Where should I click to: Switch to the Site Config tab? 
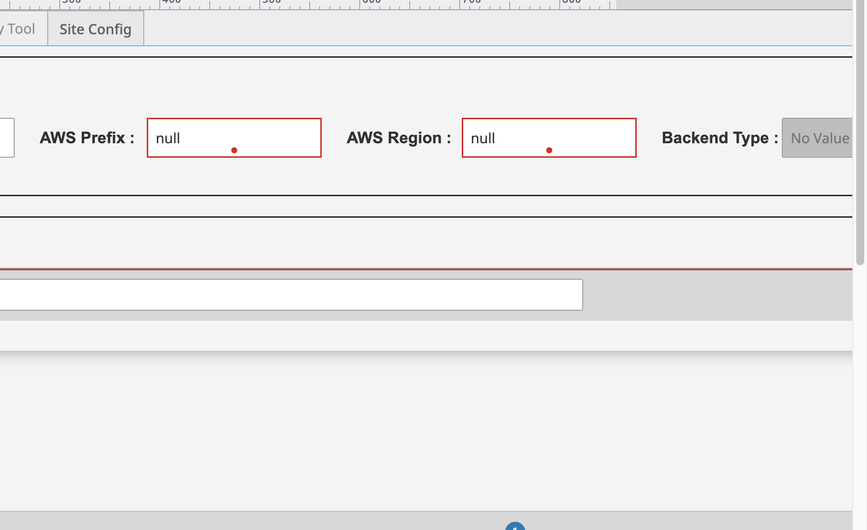click(x=95, y=29)
